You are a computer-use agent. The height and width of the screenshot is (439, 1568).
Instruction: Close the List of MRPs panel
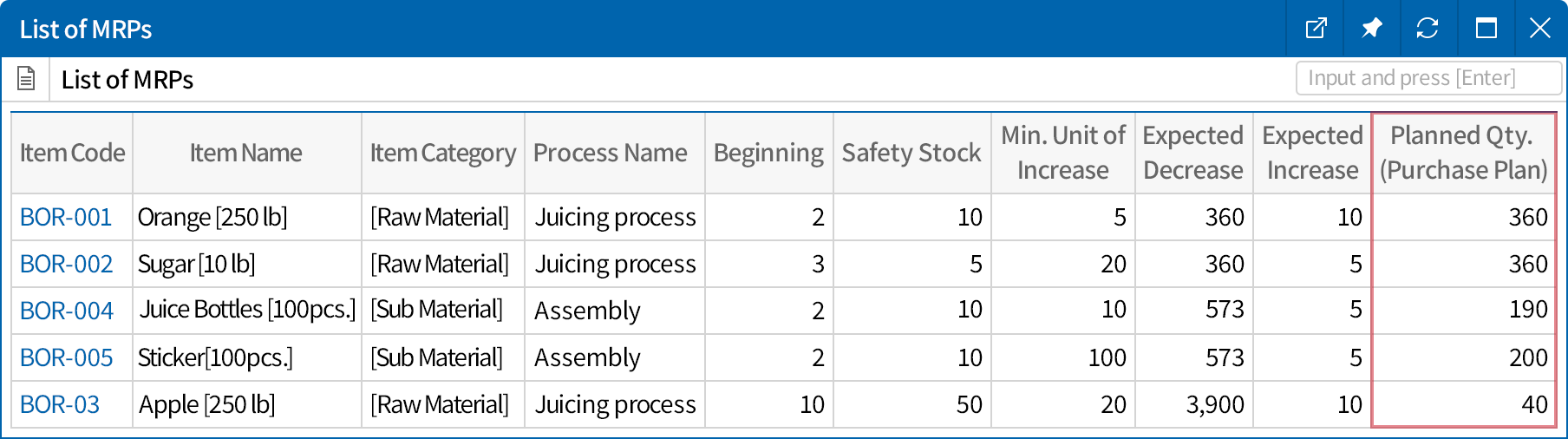coord(1539,29)
